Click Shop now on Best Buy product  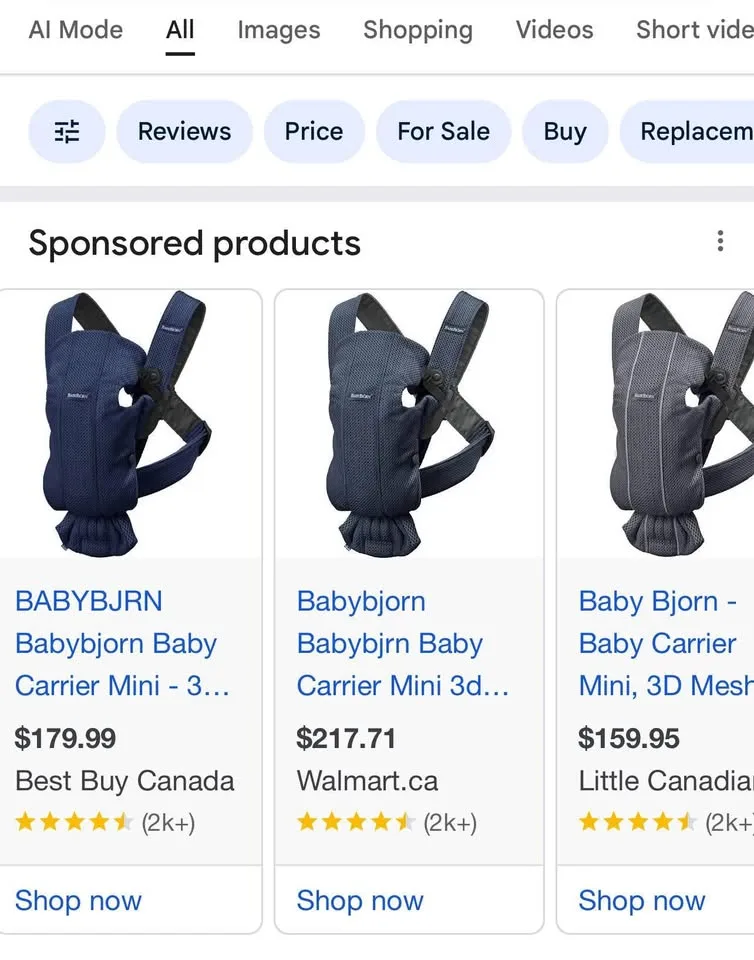click(x=78, y=901)
